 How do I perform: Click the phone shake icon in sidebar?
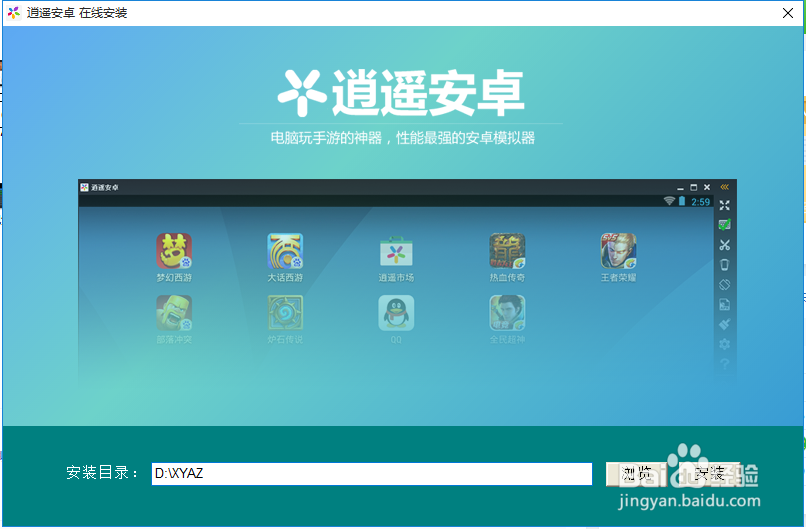coord(725,265)
